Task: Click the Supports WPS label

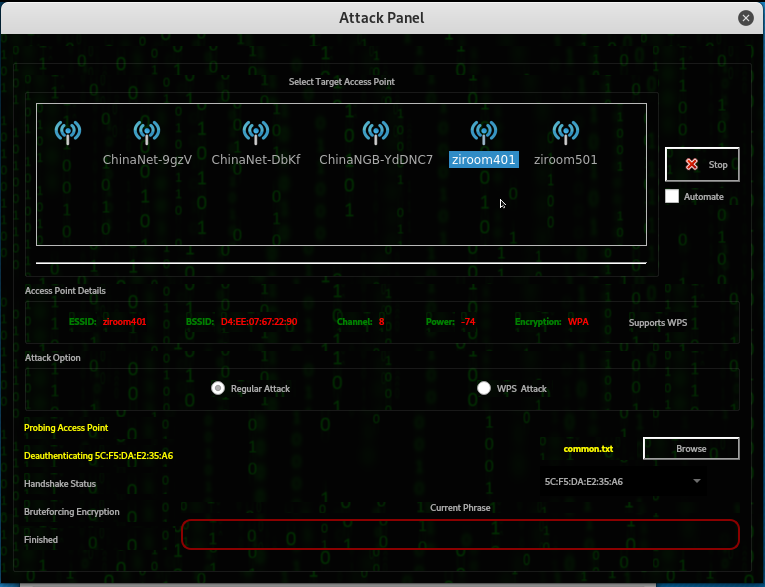Action: 658,323
